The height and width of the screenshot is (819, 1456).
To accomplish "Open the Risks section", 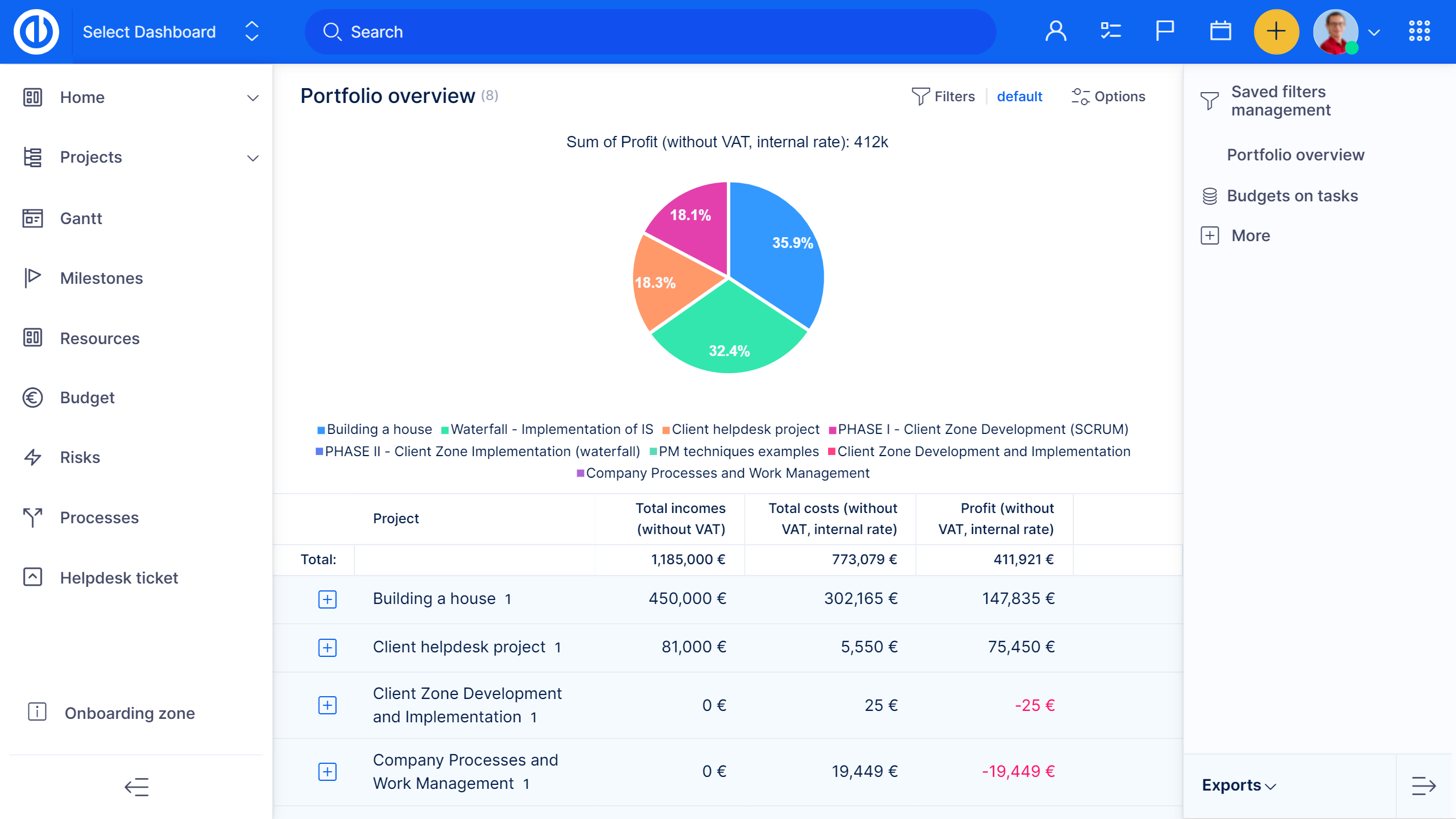I will click(x=79, y=457).
